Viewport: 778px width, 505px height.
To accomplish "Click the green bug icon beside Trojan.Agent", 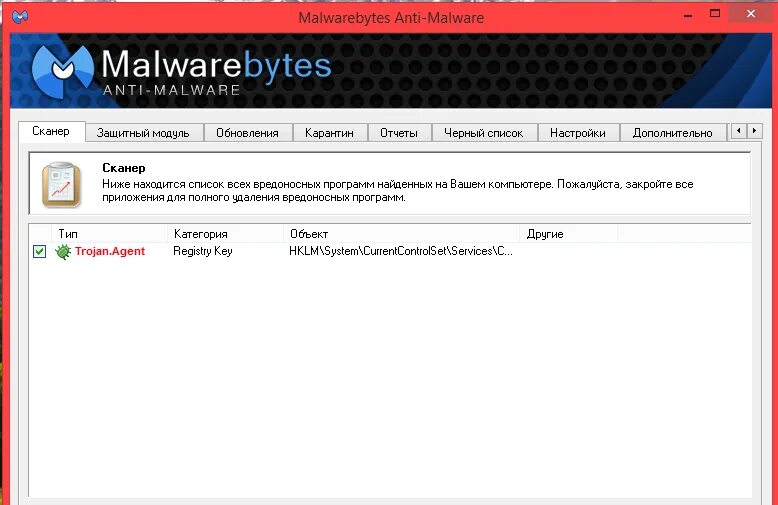I will click(x=63, y=252).
